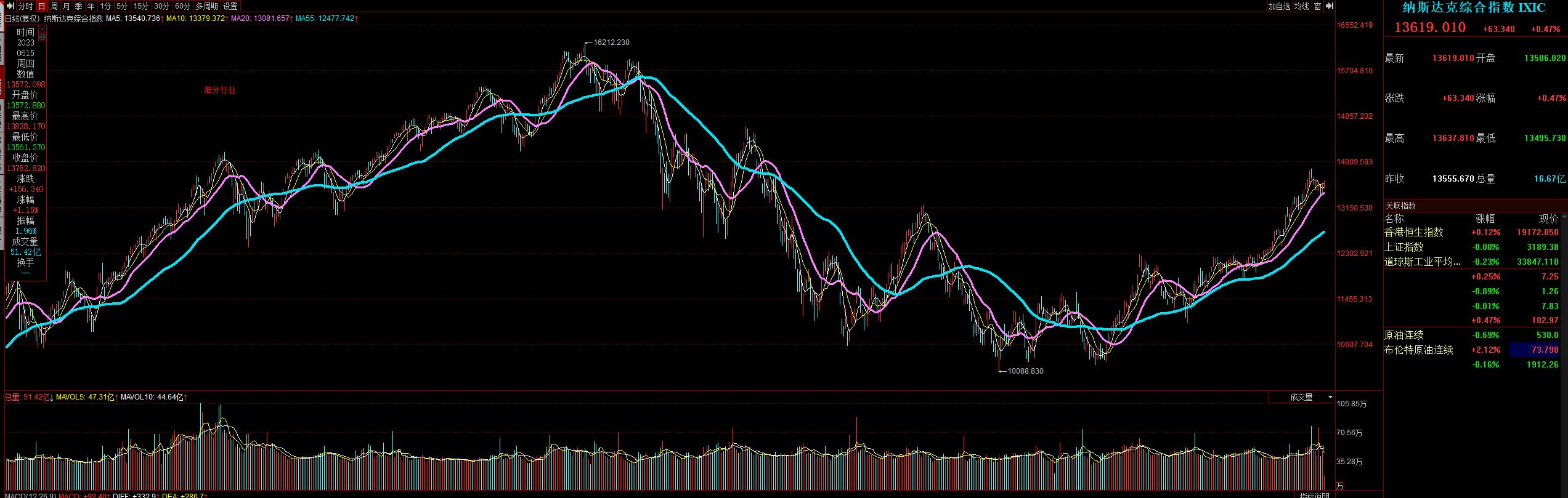Sort by the 名称 column header
This screenshot has width=1568, height=498.
[x=1394, y=219]
